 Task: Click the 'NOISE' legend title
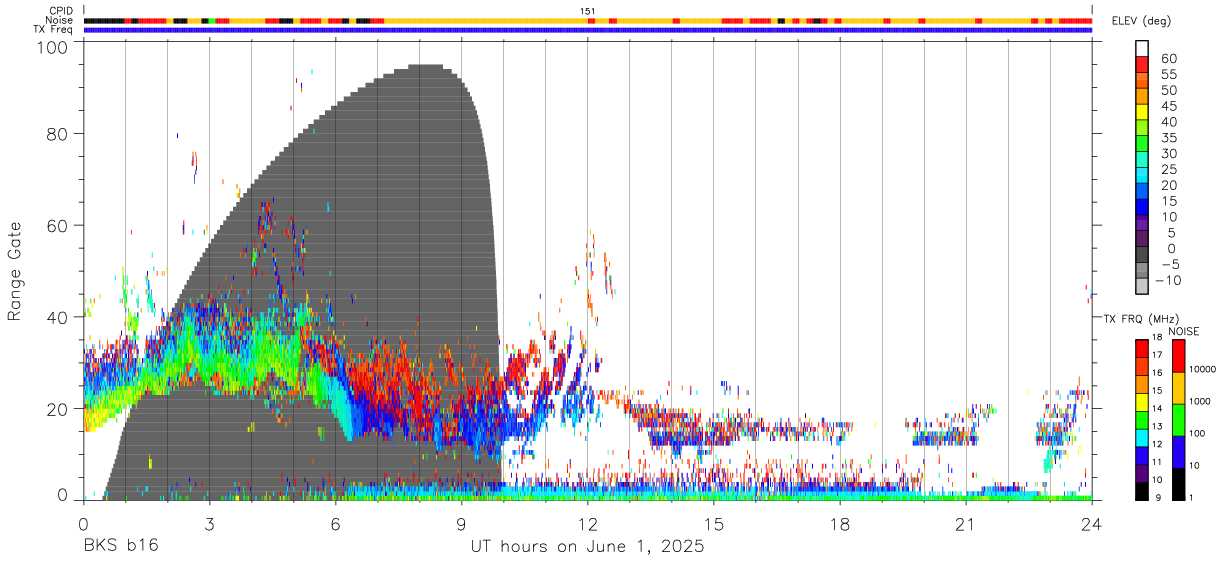(1183, 331)
